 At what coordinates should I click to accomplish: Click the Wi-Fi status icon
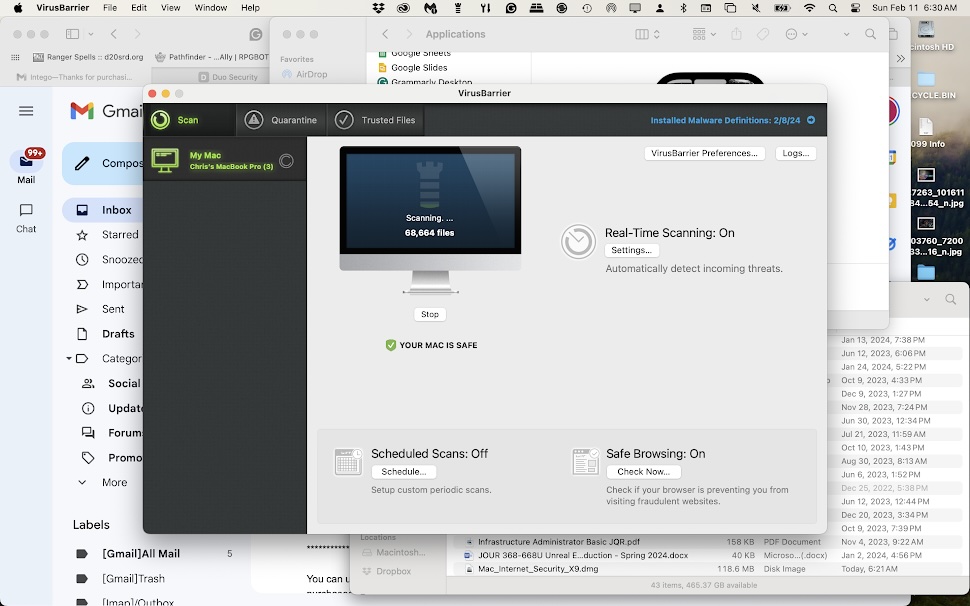[x=809, y=7]
